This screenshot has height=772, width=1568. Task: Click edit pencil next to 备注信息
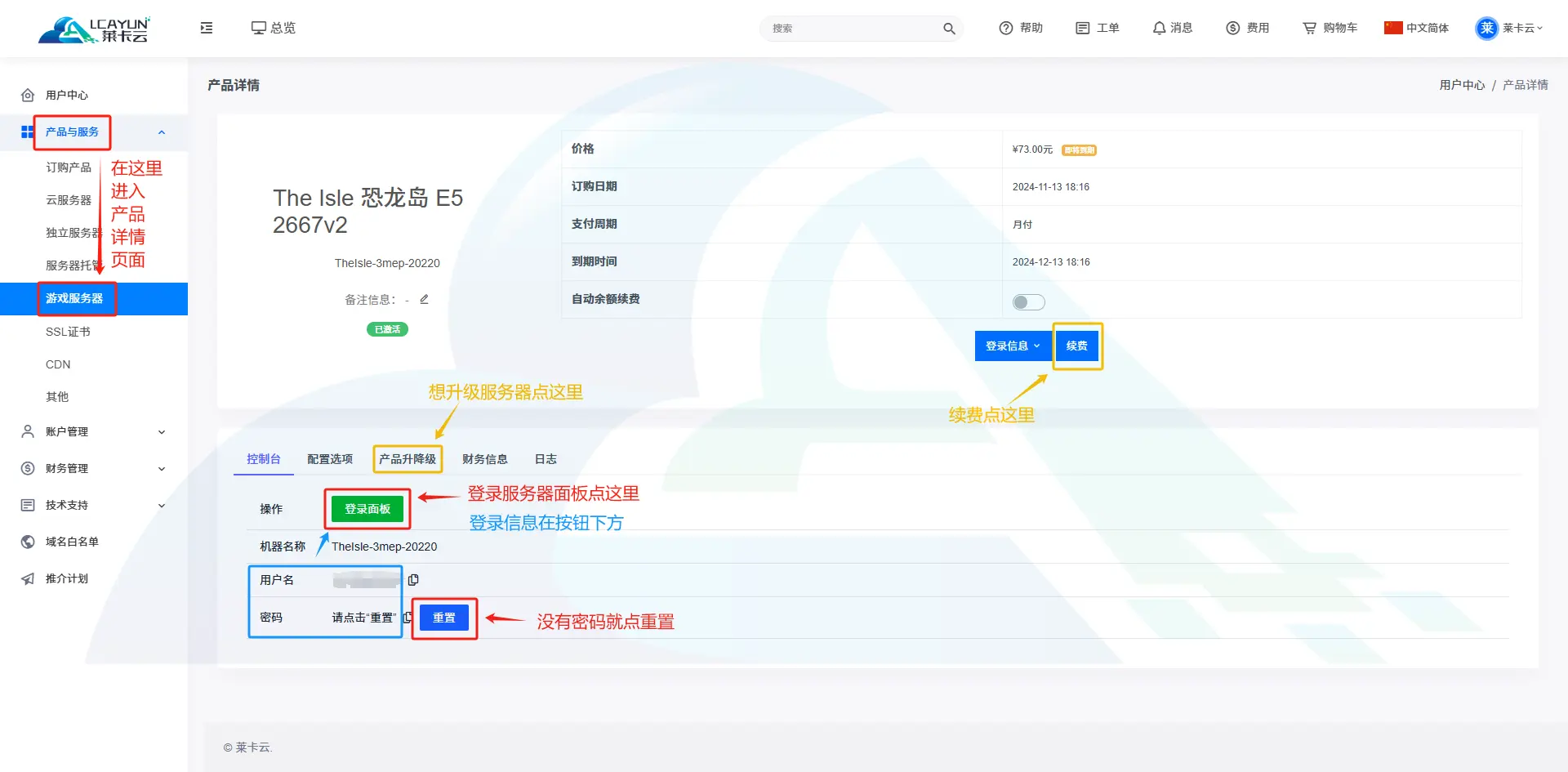[424, 299]
